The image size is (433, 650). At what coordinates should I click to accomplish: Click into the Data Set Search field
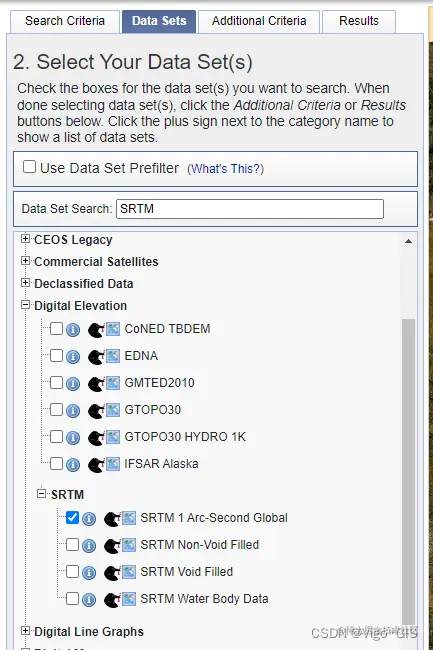pos(250,209)
